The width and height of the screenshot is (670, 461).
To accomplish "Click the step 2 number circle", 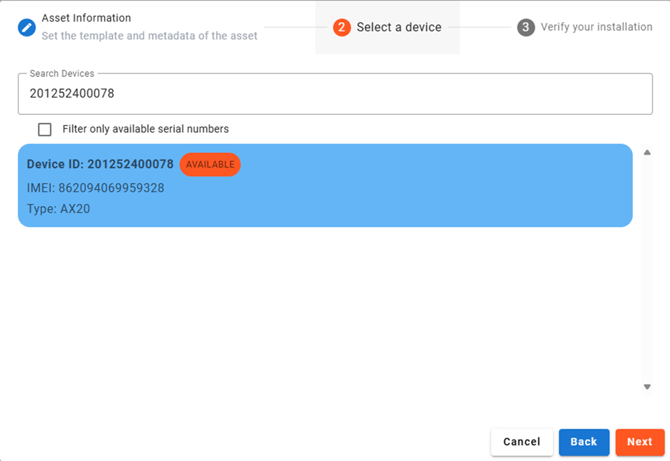I will [342, 27].
